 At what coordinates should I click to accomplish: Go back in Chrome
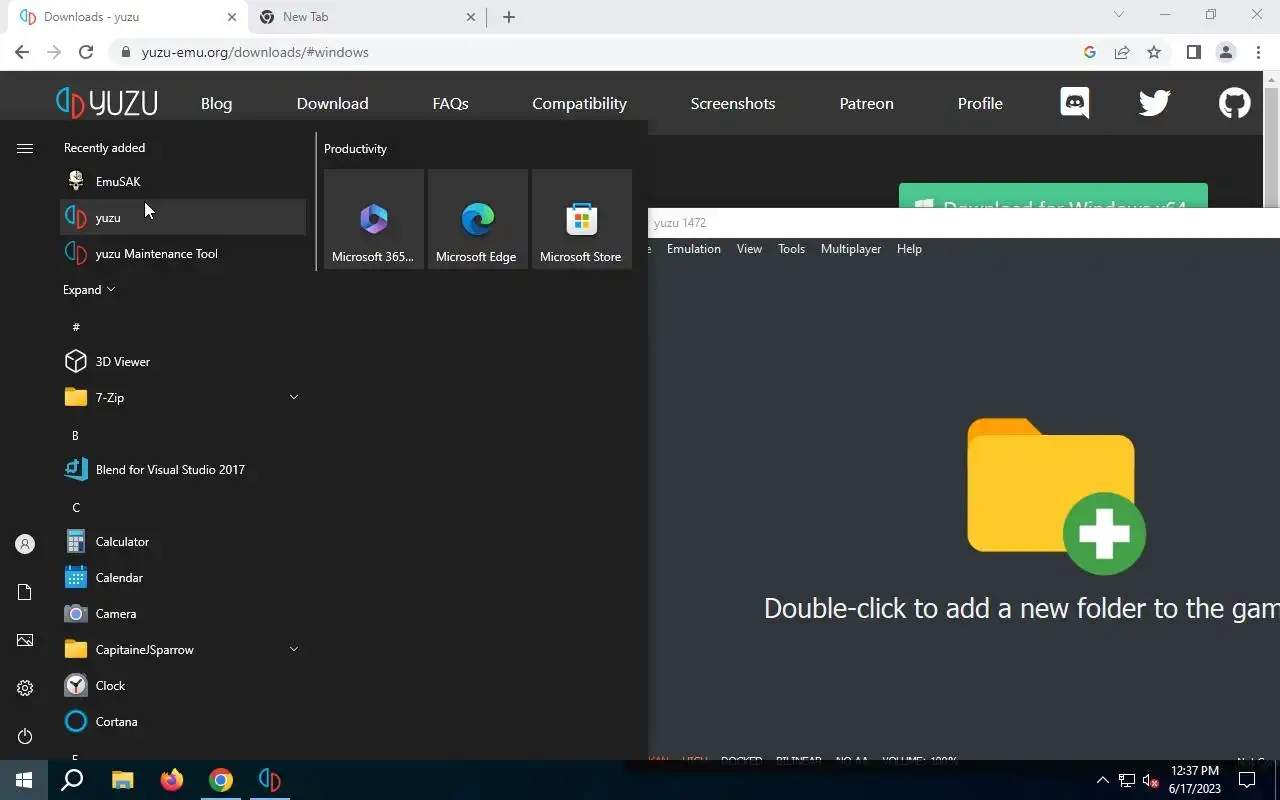22,52
